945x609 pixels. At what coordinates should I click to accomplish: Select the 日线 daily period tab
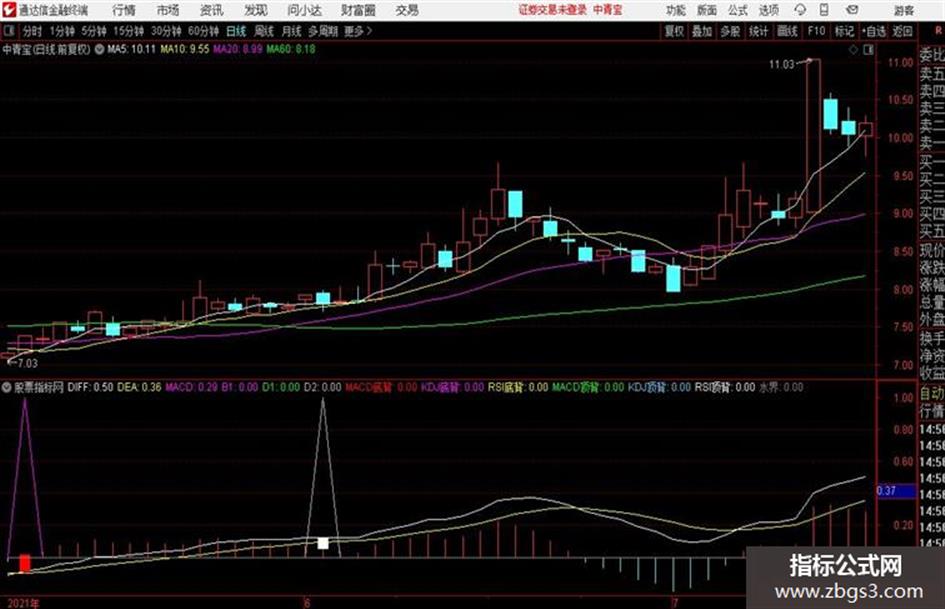click(236, 31)
